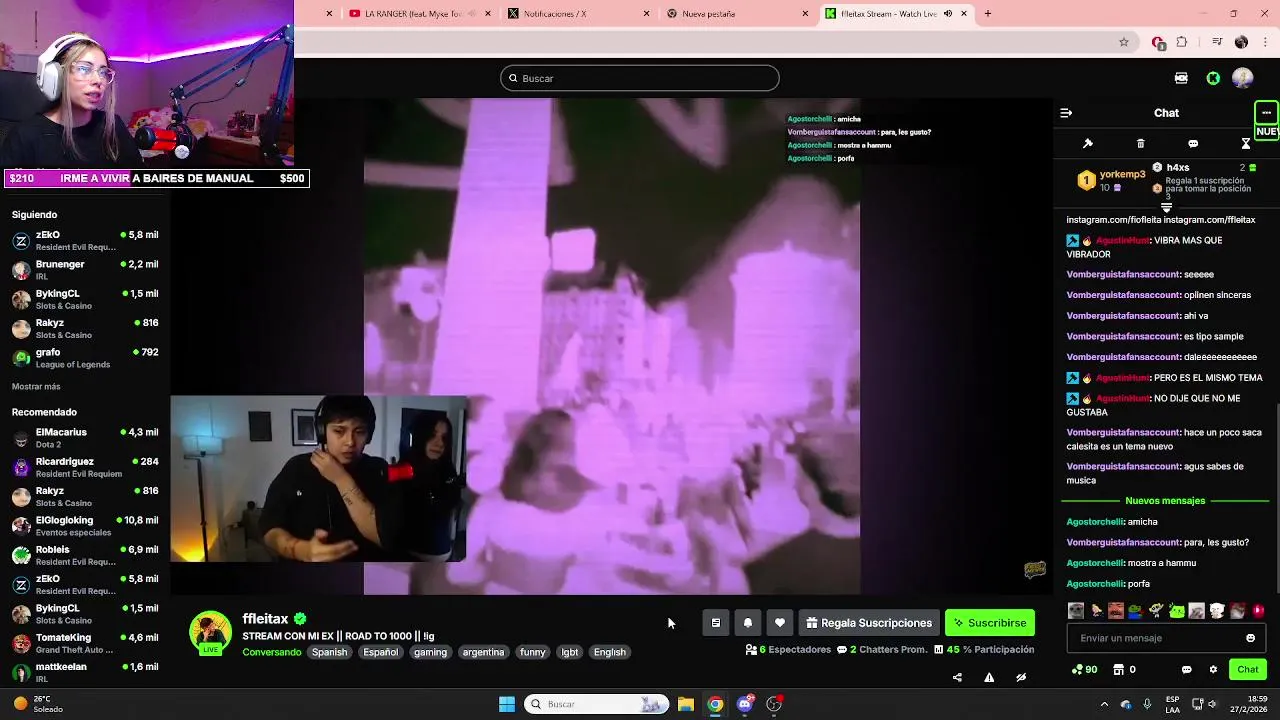Image resolution: width=1280 pixels, height=720 pixels.
Task: Open Ricardriguez recommended channel
Action: [x=85, y=467]
